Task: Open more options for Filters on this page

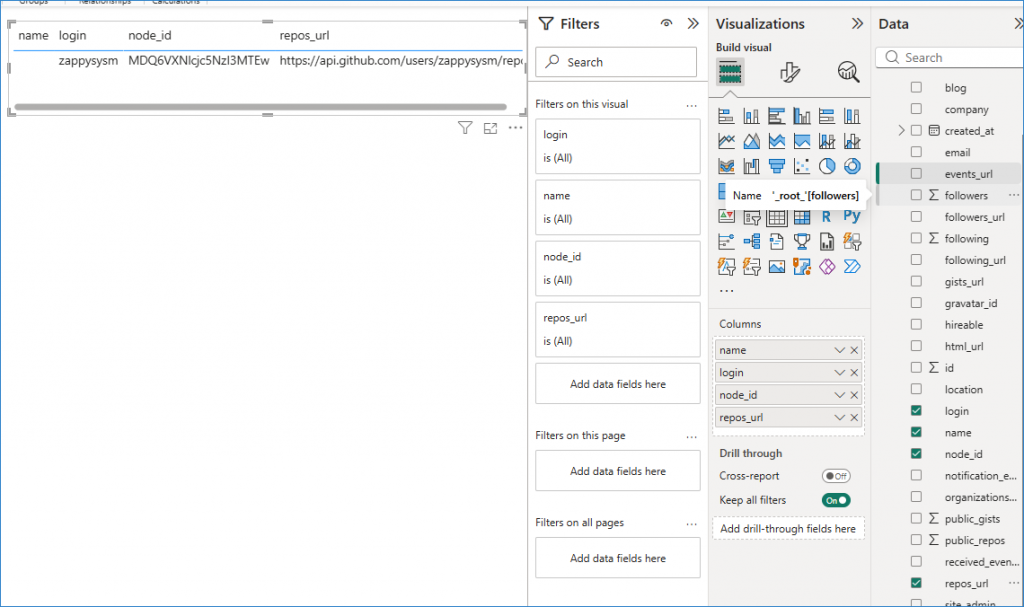Action: point(692,436)
